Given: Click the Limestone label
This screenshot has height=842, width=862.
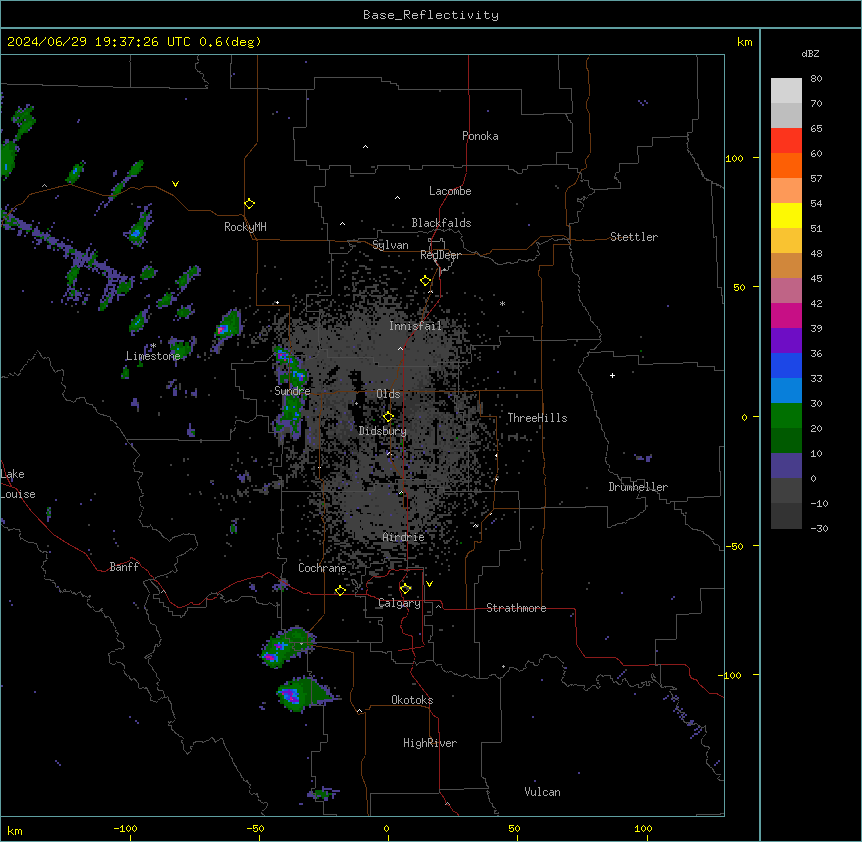Looking at the screenshot, I should click(153, 356).
